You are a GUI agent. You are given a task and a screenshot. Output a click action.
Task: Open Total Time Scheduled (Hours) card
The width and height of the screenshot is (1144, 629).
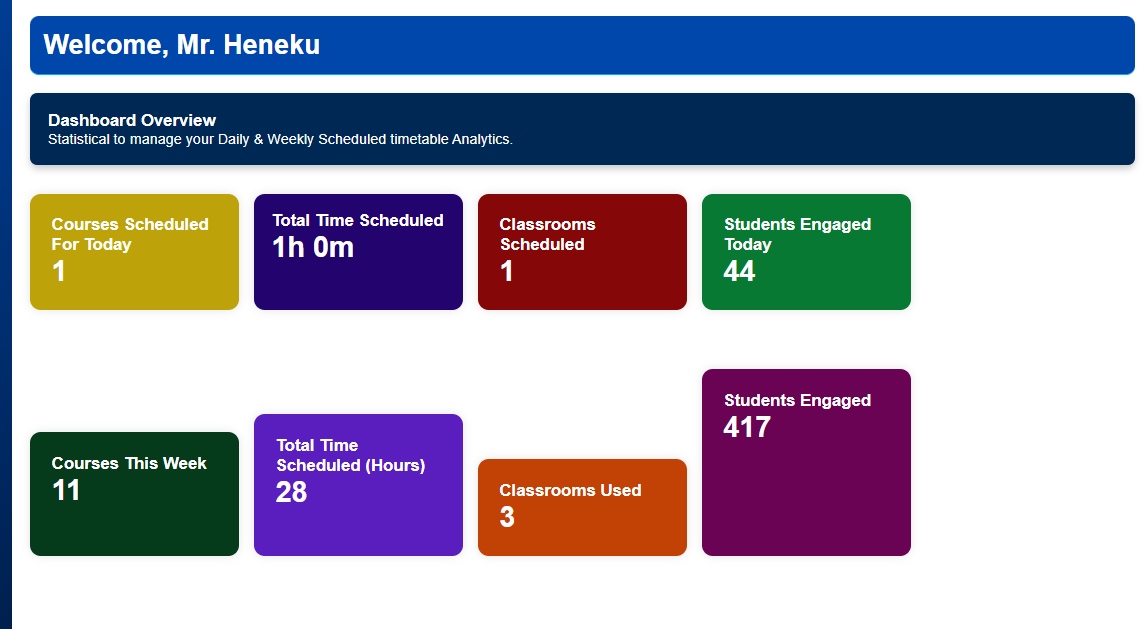tap(358, 485)
